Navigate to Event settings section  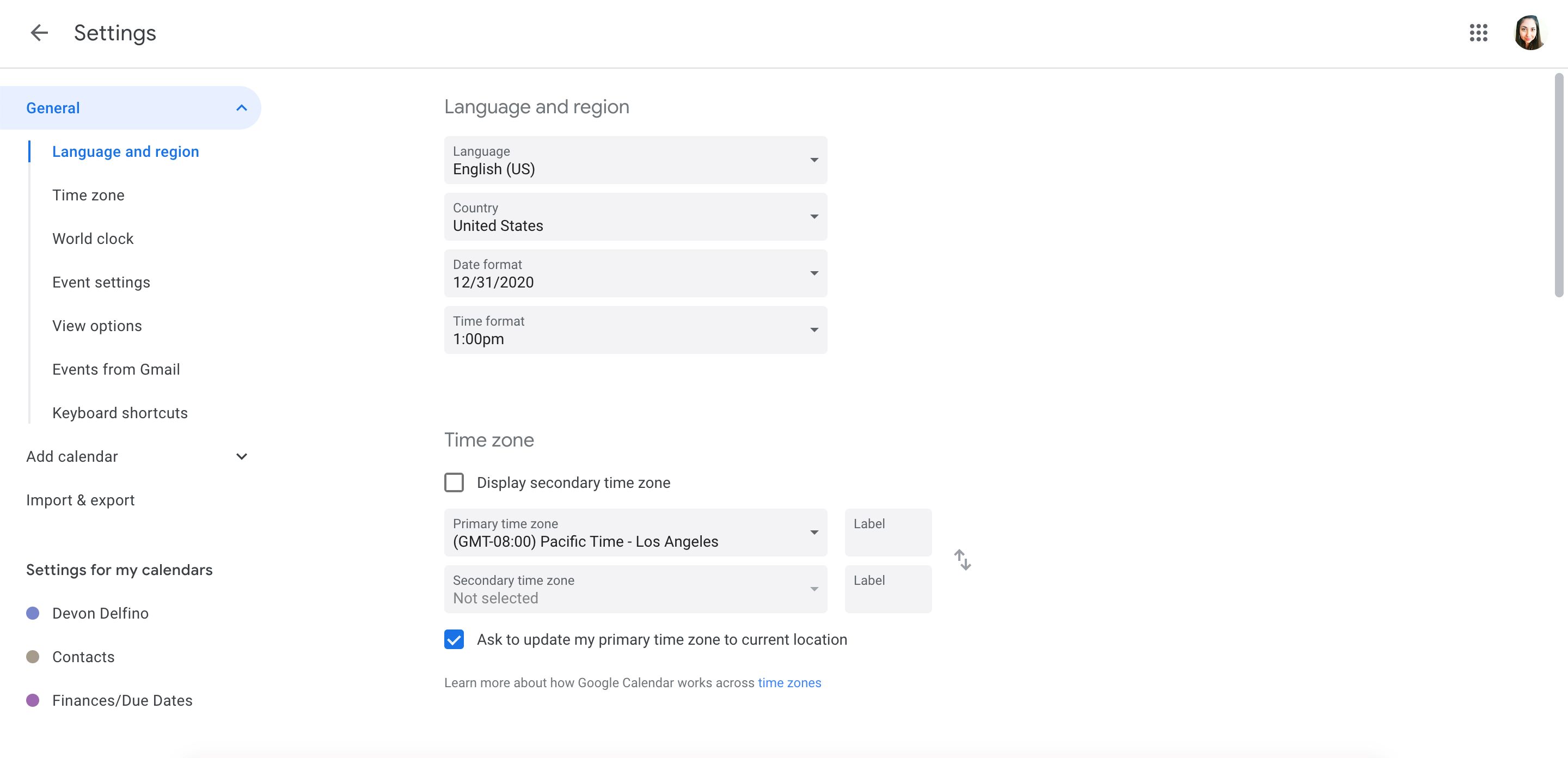point(101,281)
